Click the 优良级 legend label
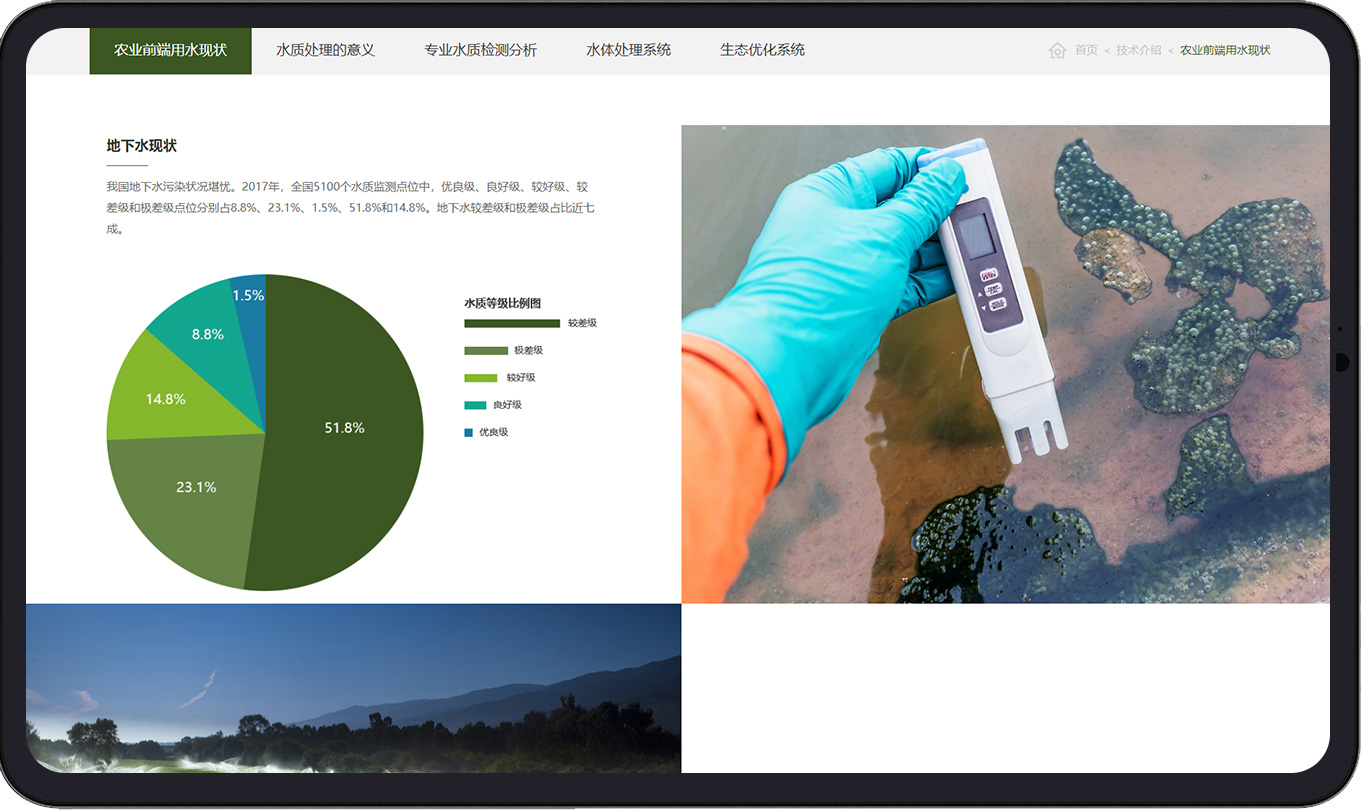Screen dimensions: 1362x810 pyautogui.click(x=493, y=432)
